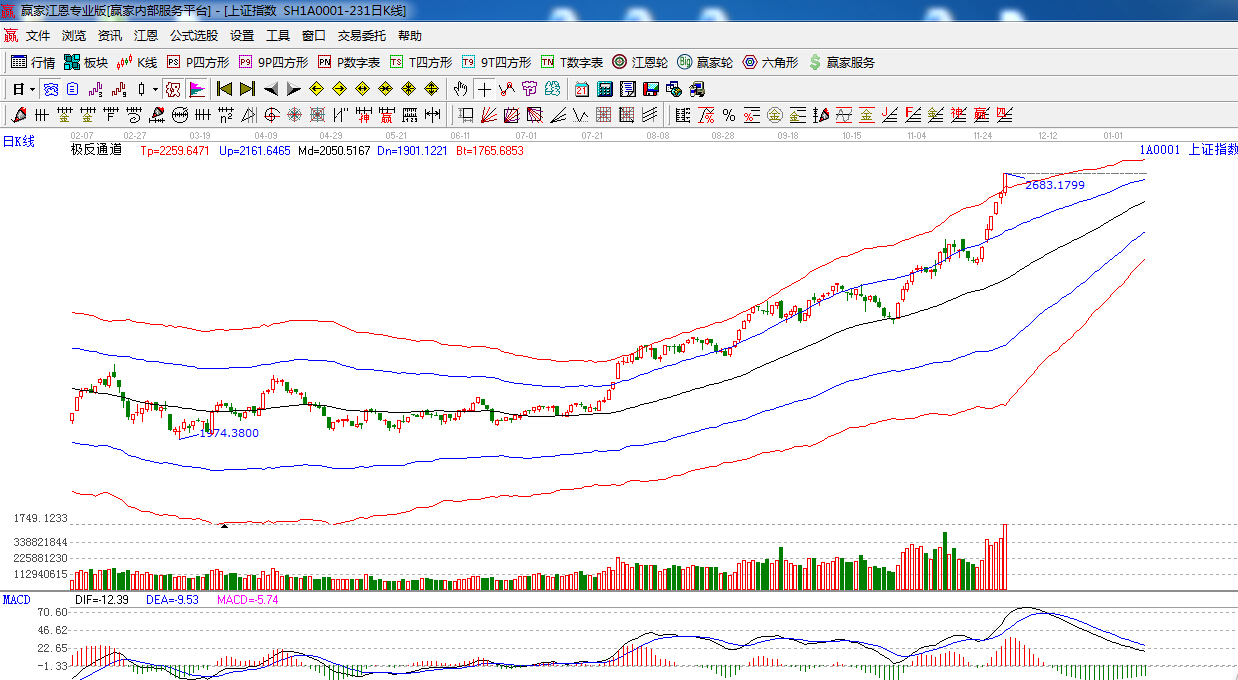Click the 日K线 period label on chart

pos(18,142)
